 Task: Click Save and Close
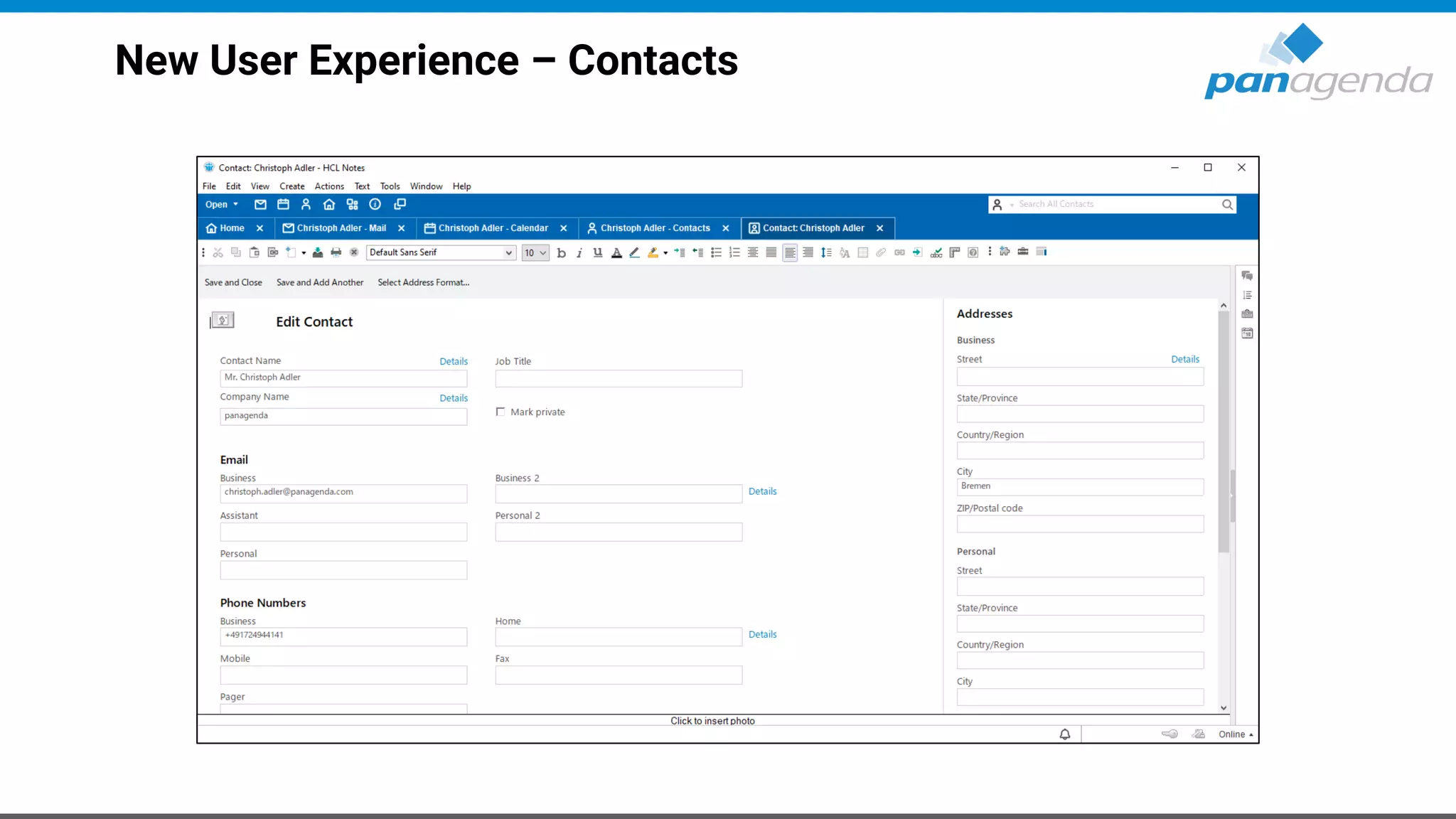(233, 282)
